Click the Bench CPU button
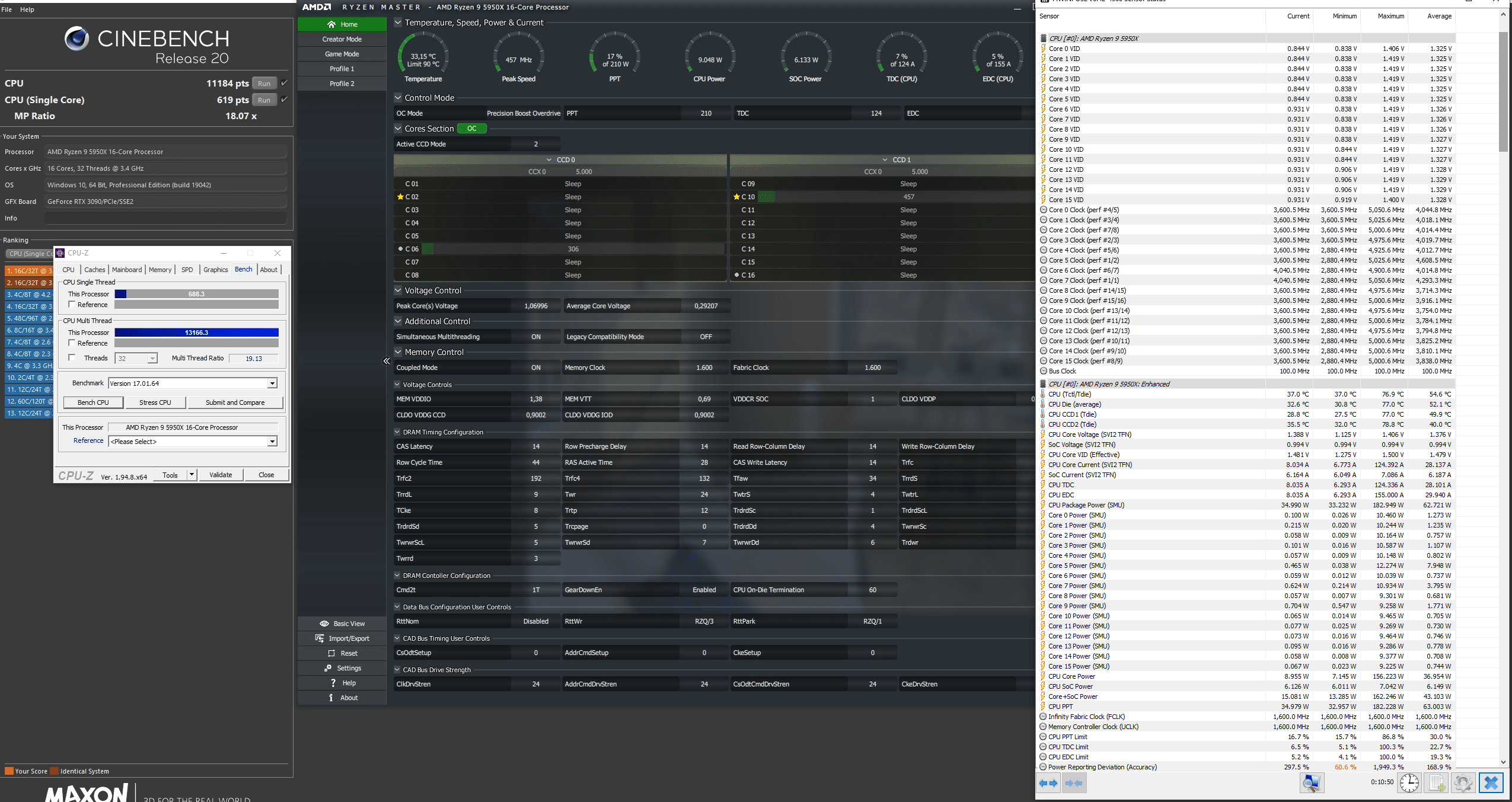Image resolution: width=1512 pixels, height=802 pixels. click(x=93, y=402)
